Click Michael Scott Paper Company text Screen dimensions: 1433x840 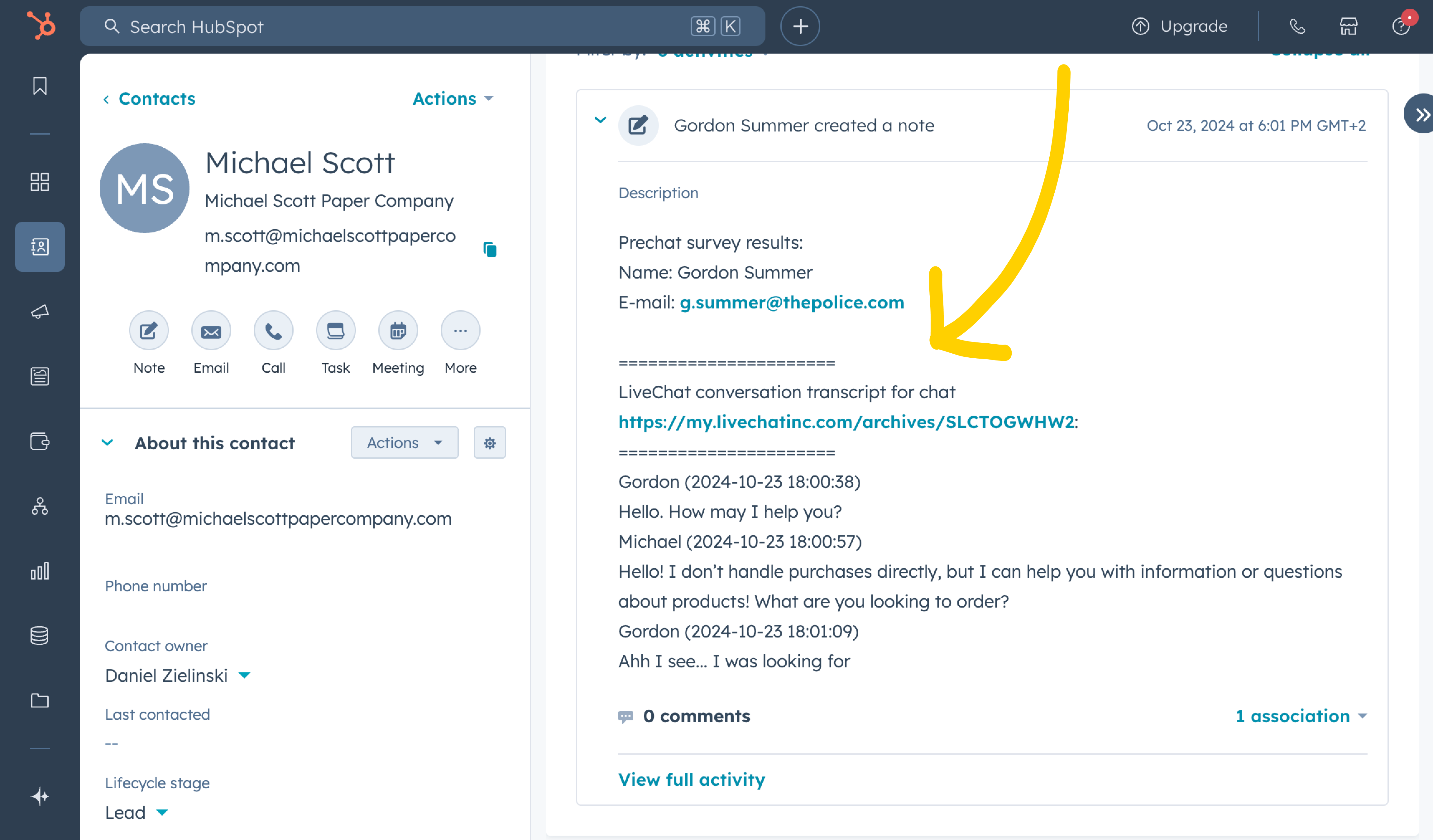click(x=329, y=201)
